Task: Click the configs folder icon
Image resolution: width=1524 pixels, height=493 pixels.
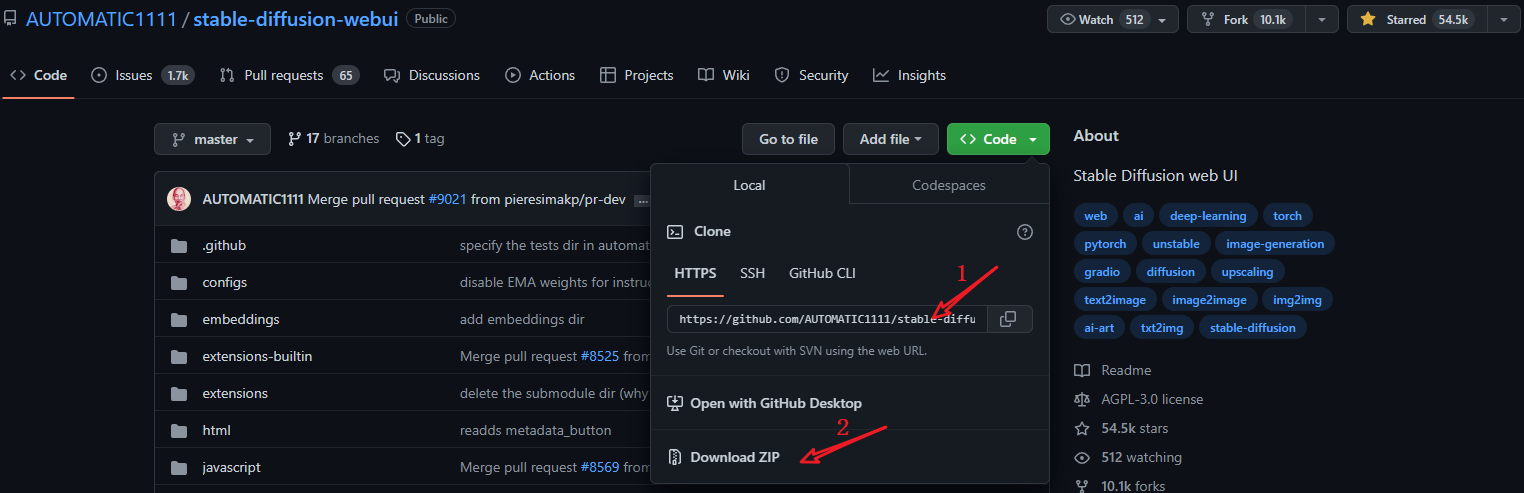Action: coord(179,283)
